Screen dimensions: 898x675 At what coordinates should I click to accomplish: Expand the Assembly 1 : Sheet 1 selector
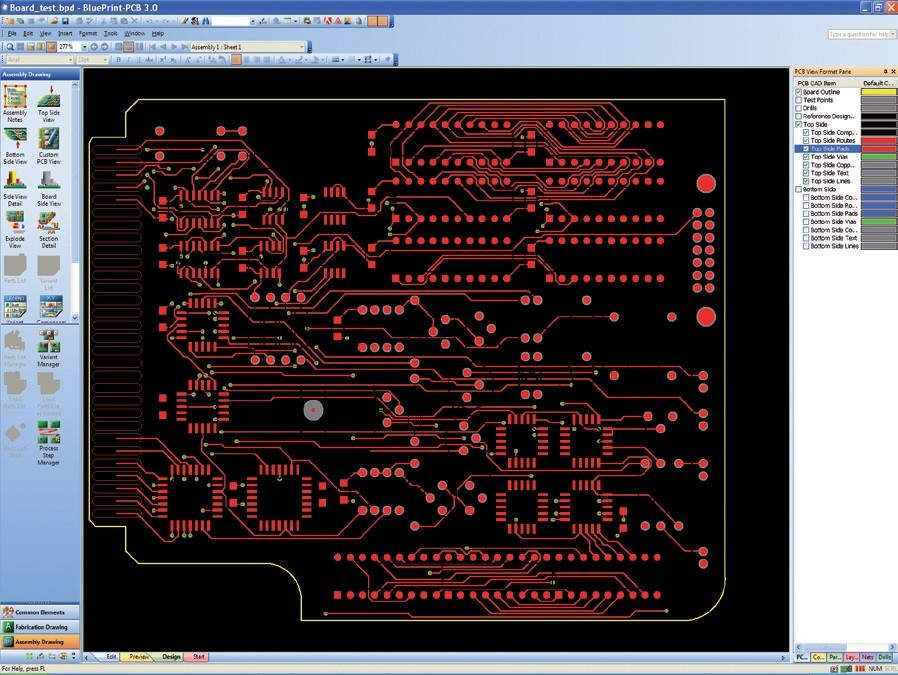(302, 47)
